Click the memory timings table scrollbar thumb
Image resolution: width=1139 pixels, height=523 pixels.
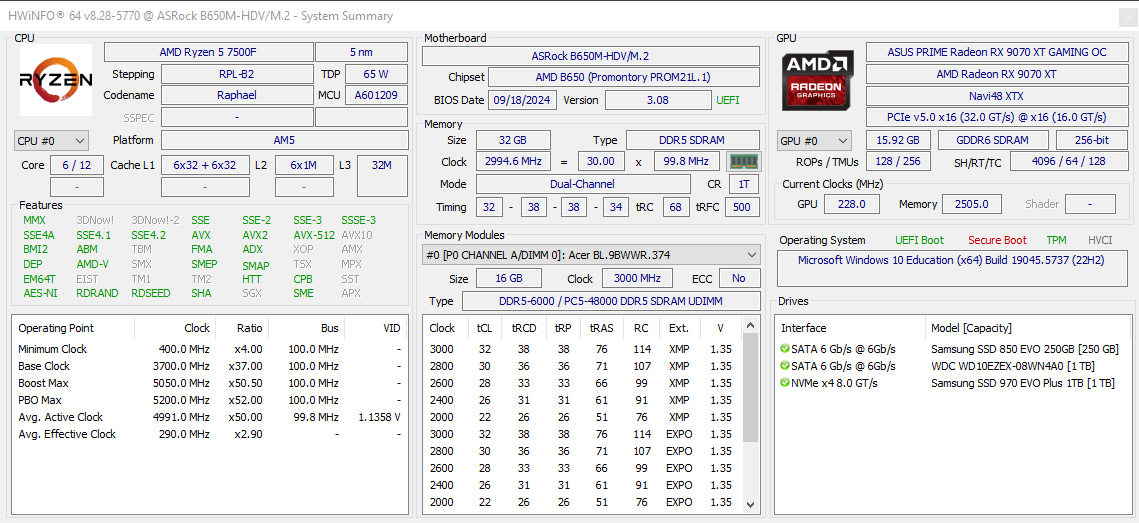751,387
